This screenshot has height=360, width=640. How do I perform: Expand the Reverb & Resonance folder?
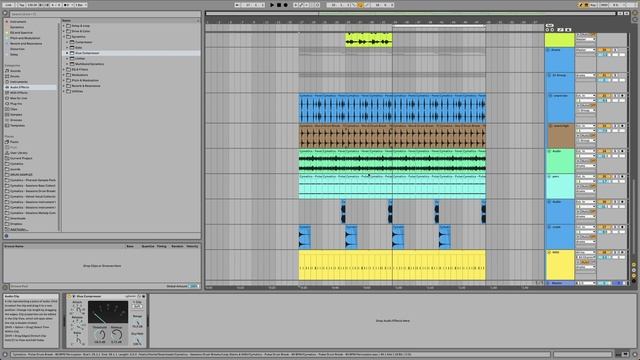point(64,86)
